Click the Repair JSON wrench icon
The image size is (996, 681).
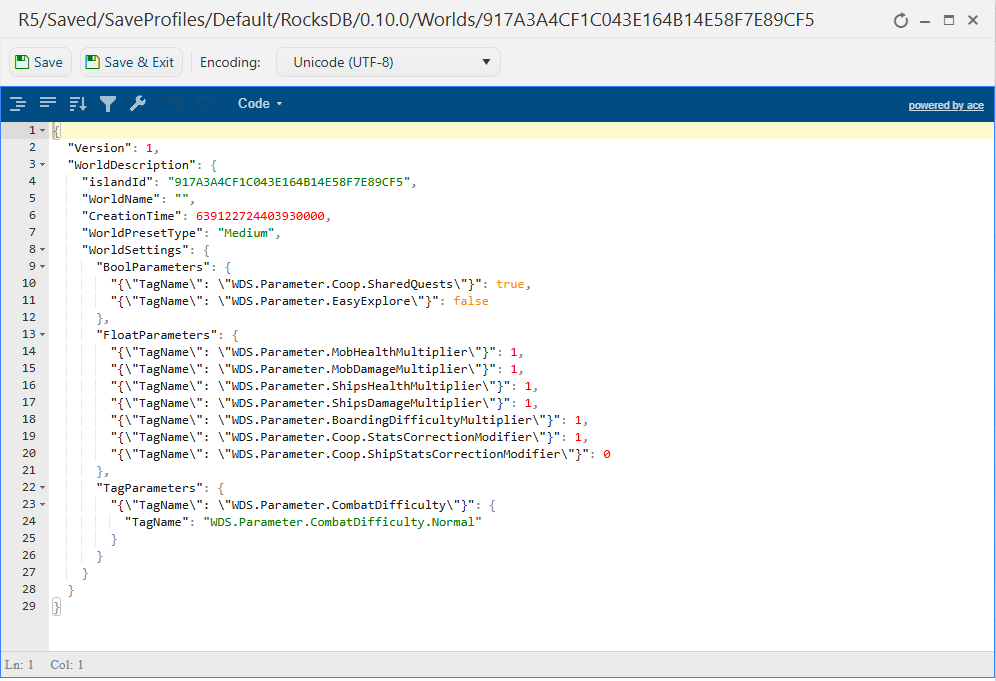click(x=138, y=103)
